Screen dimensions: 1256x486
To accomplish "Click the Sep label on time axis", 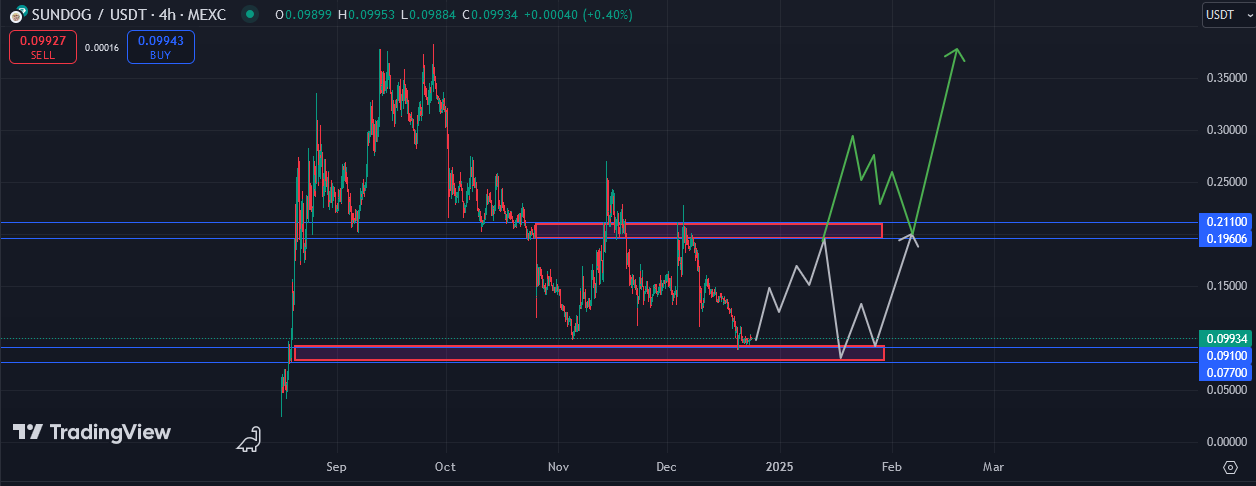I will coord(337,467).
